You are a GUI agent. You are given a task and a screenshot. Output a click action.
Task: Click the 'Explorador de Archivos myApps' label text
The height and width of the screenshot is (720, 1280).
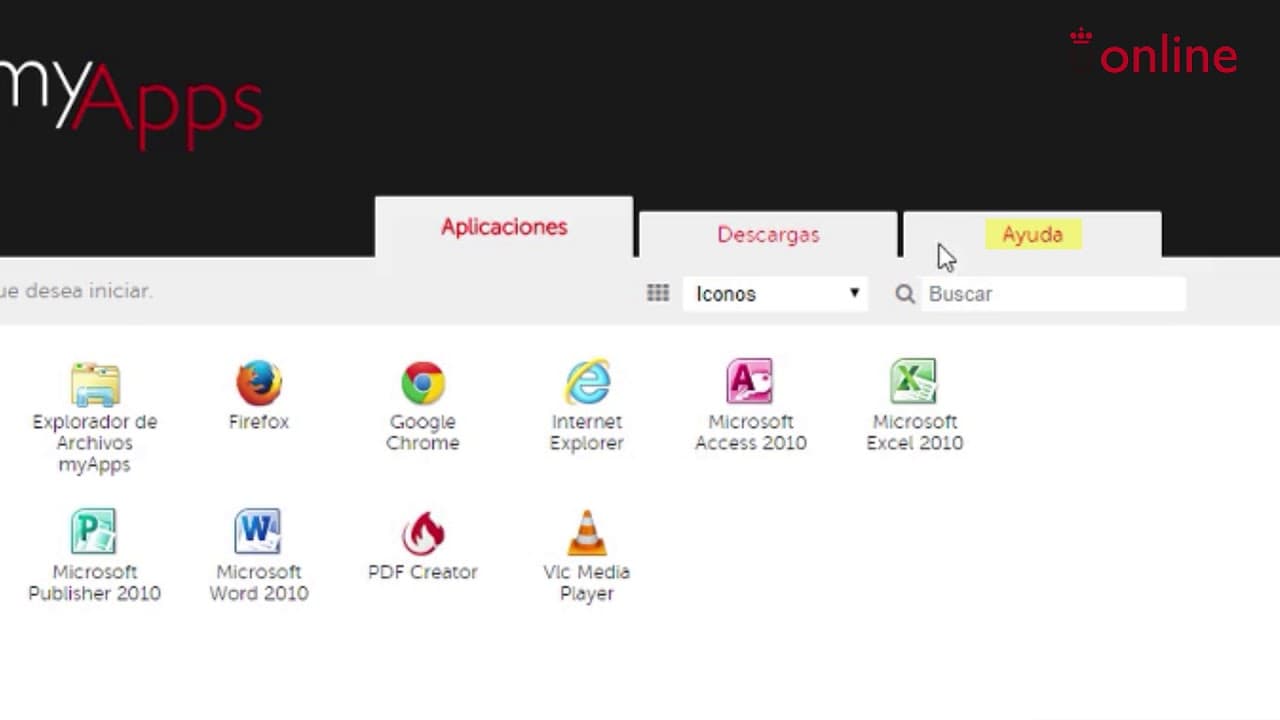coord(95,443)
